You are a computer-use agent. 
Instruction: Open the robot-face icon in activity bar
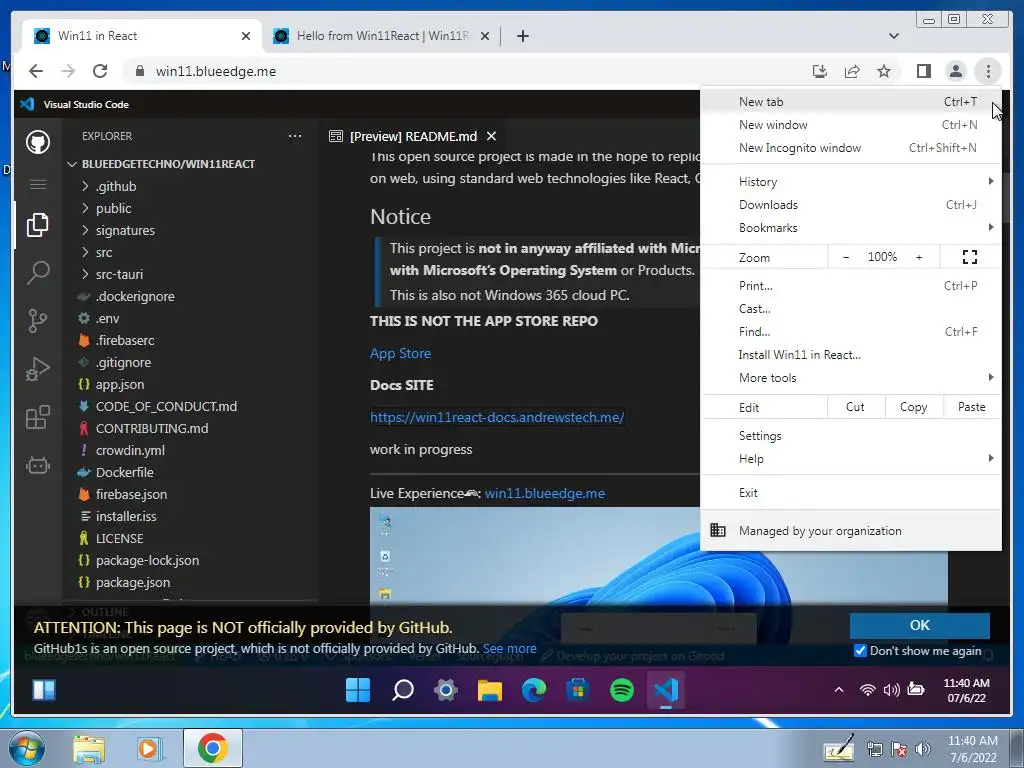38,466
